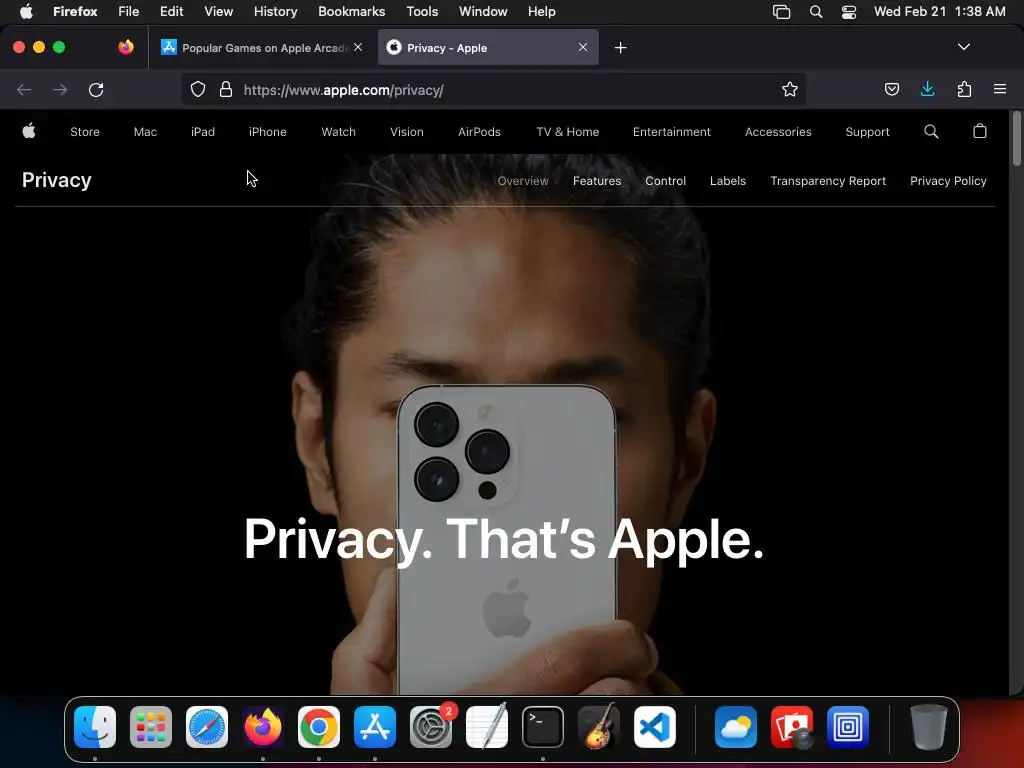Open the View menu
This screenshot has height=768, width=1024.
(x=218, y=11)
